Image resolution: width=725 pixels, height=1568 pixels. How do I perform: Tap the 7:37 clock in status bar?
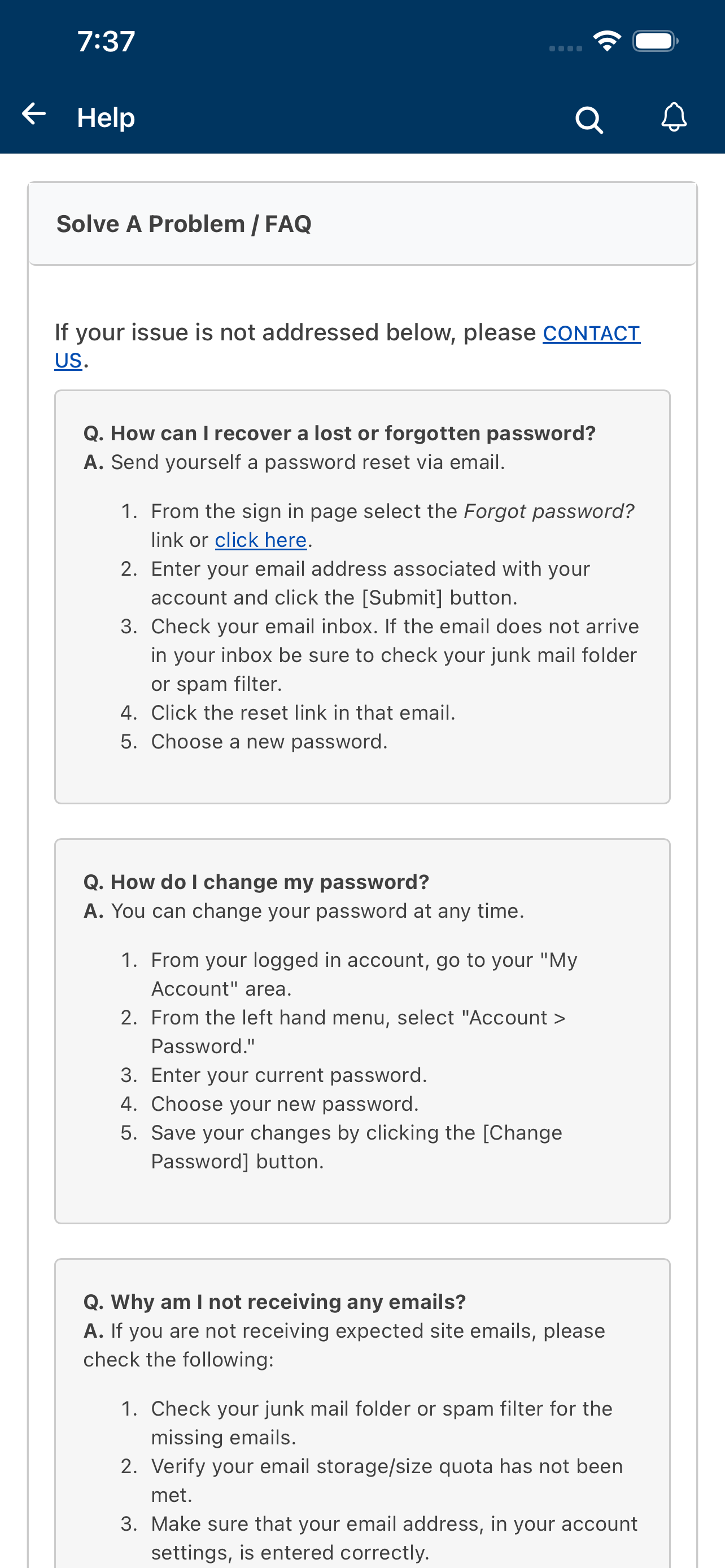click(106, 41)
